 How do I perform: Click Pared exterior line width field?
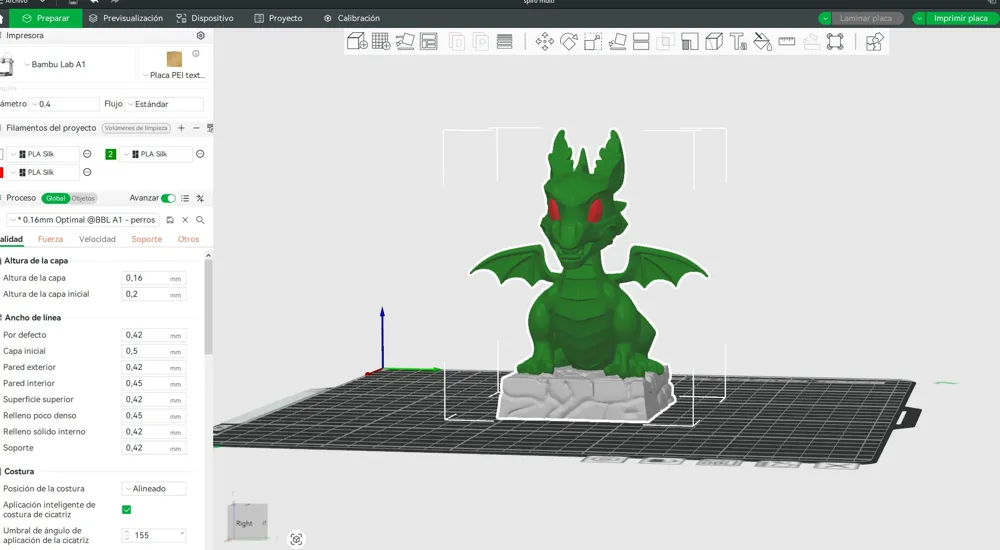click(x=154, y=368)
